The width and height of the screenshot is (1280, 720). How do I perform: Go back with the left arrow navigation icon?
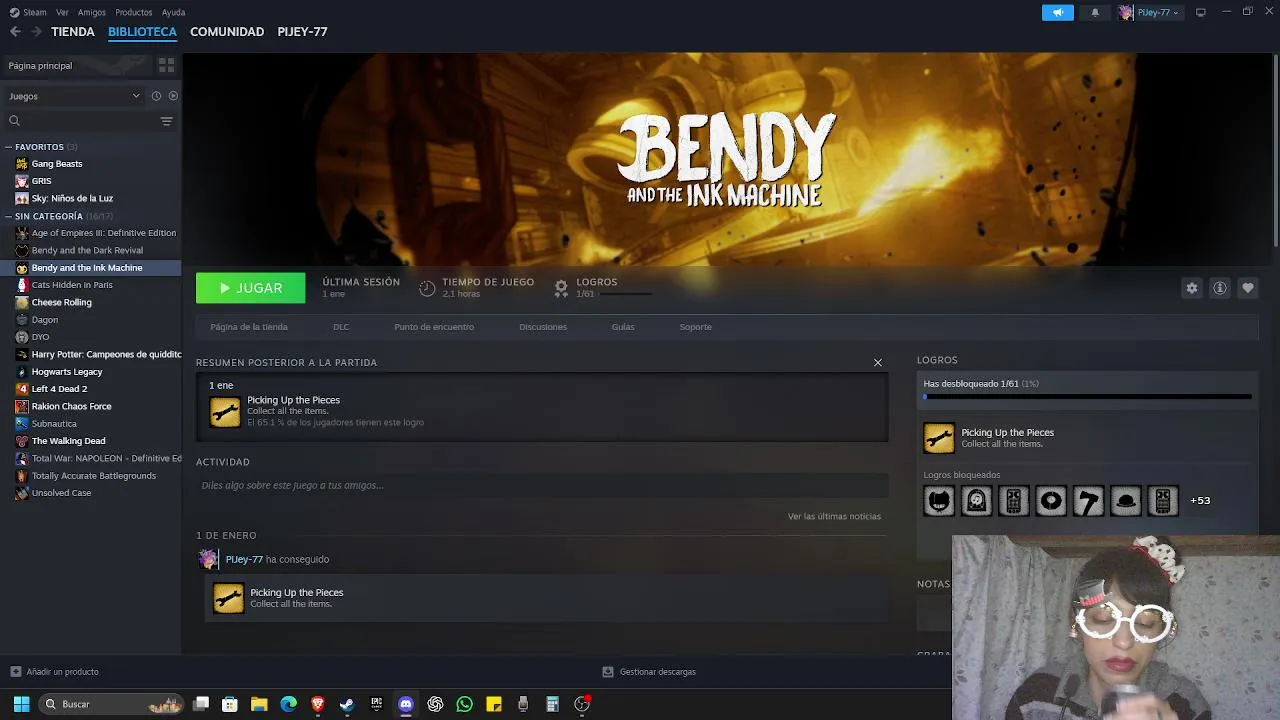pyautogui.click(x=15, y=32)
